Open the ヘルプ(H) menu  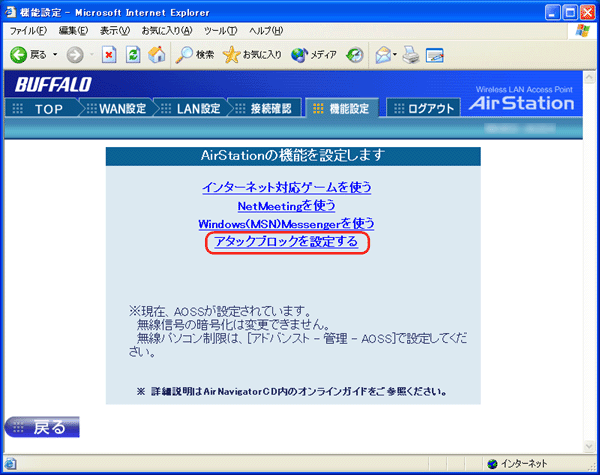(266, 31)
